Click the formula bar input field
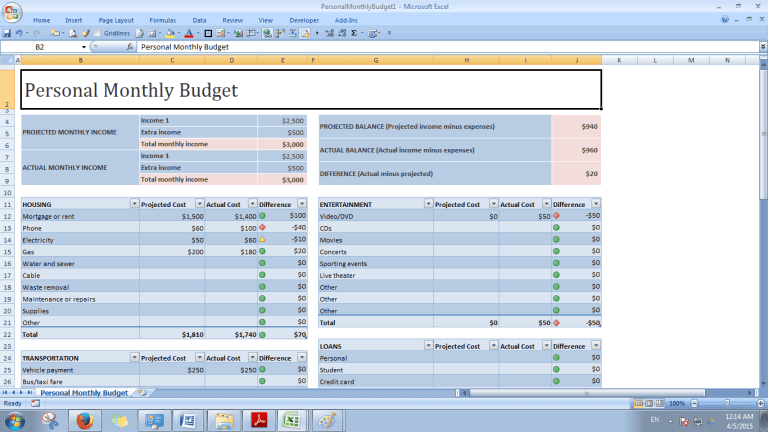The image size is (768, 432). [448, 47]
